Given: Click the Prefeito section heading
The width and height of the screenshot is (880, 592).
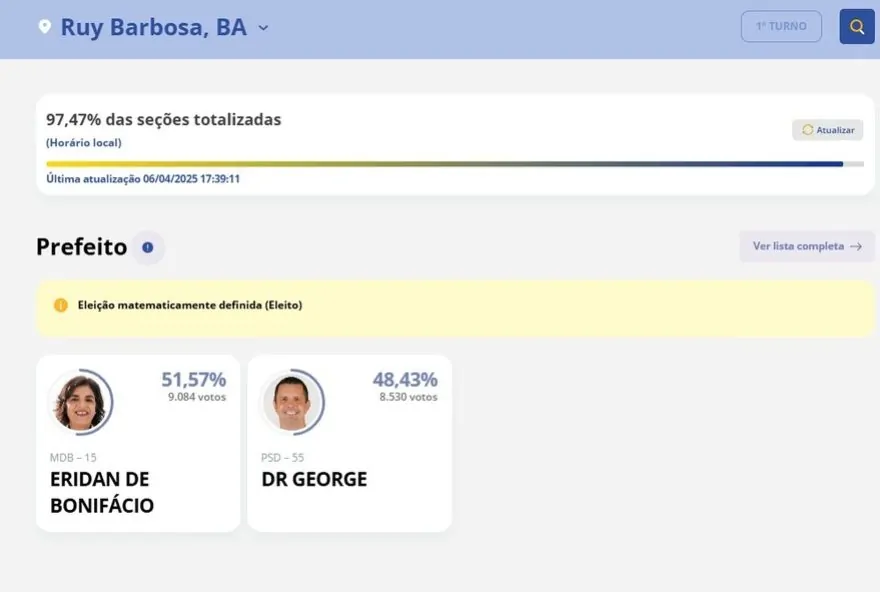Looking at the screenshot, I should click(81, 247).
